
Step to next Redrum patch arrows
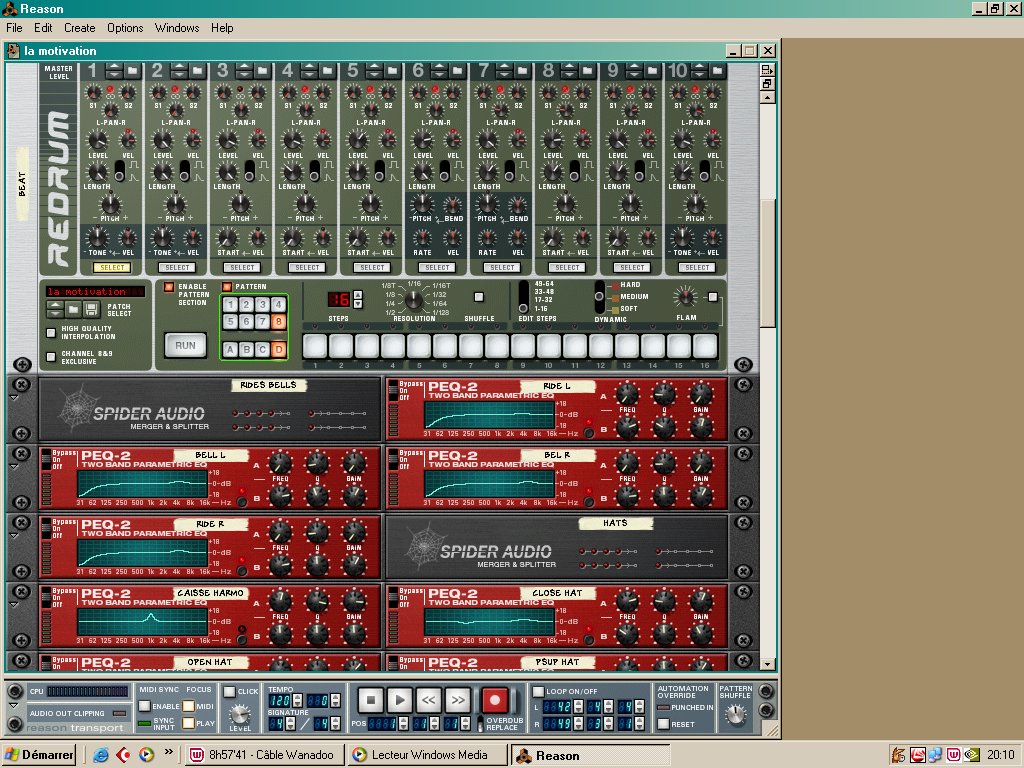55,308
